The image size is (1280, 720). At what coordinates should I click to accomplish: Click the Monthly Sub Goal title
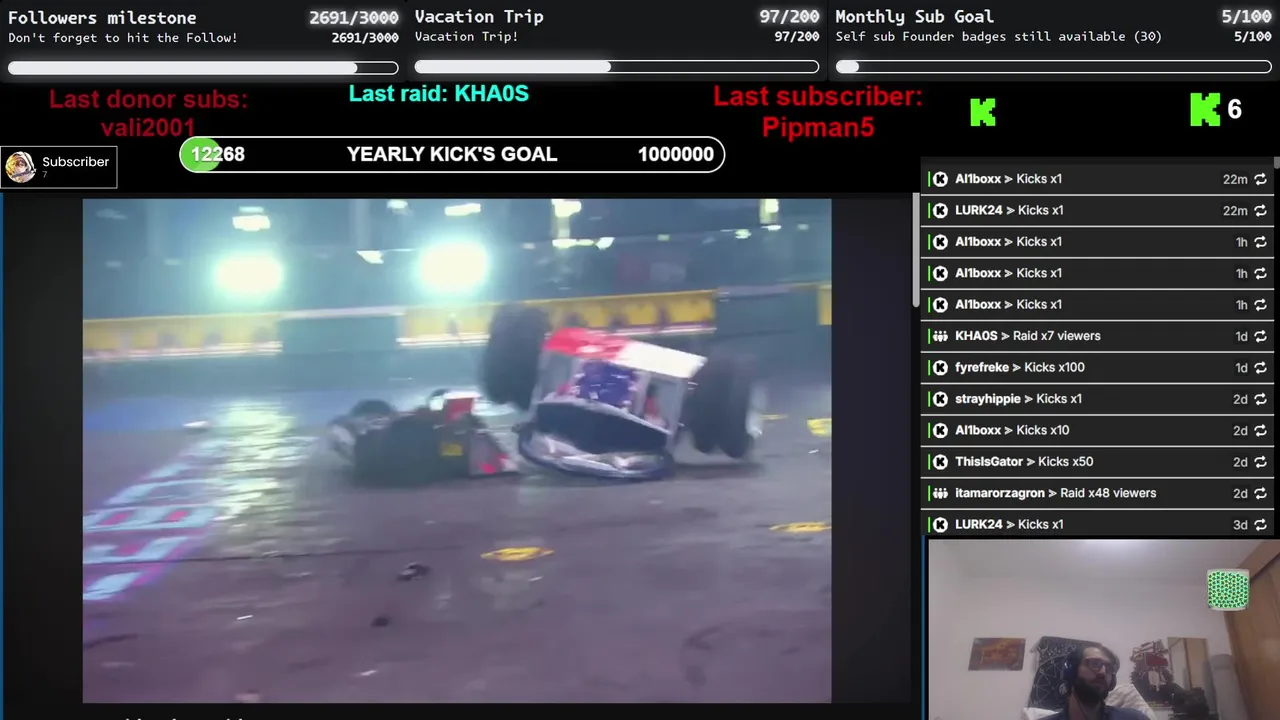[914, 16]
